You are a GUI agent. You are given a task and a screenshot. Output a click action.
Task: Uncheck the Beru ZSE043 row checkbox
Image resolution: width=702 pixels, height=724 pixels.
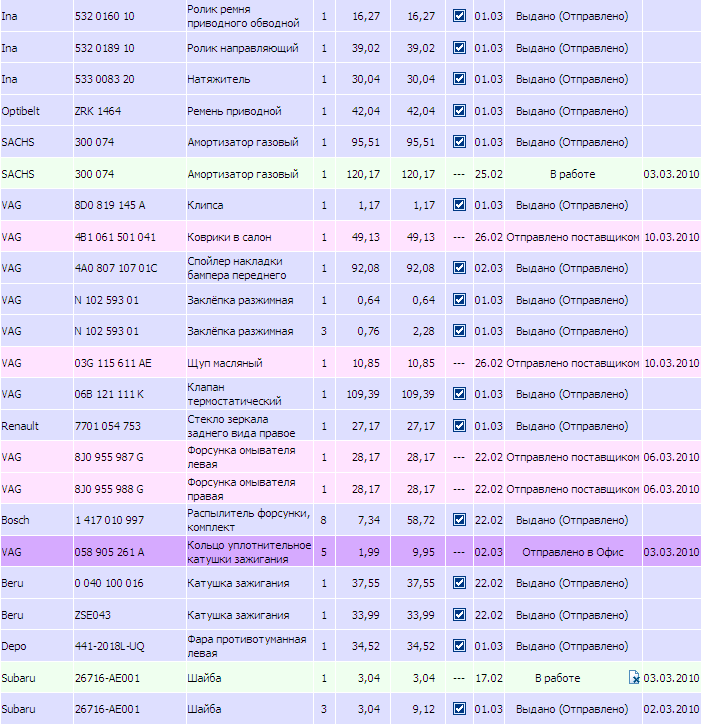point(459,615)
